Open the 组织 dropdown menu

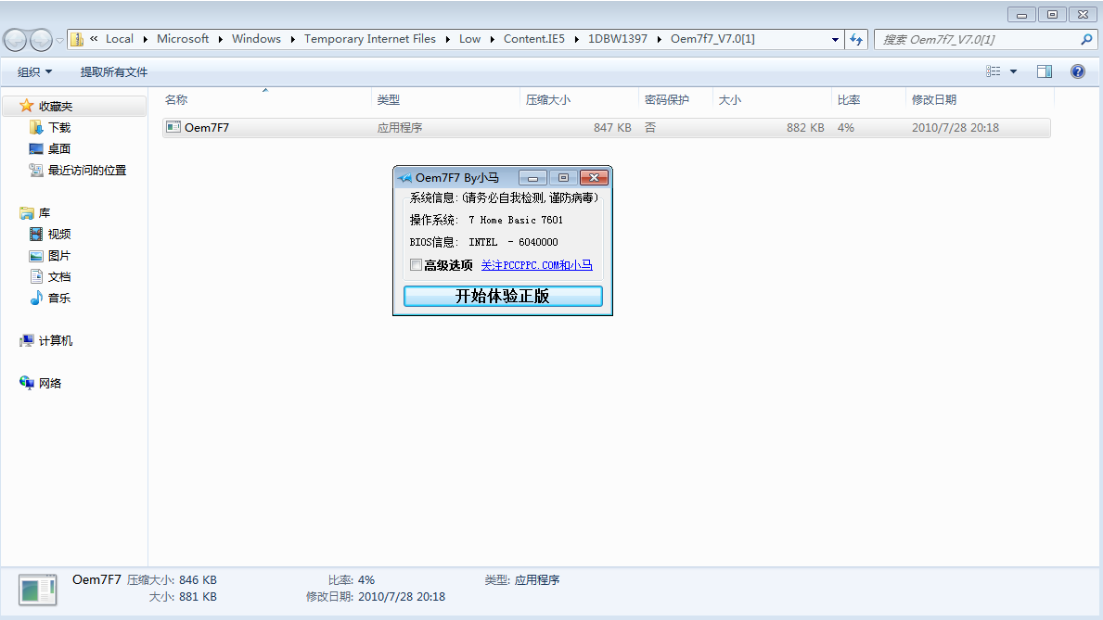(35, 72)
